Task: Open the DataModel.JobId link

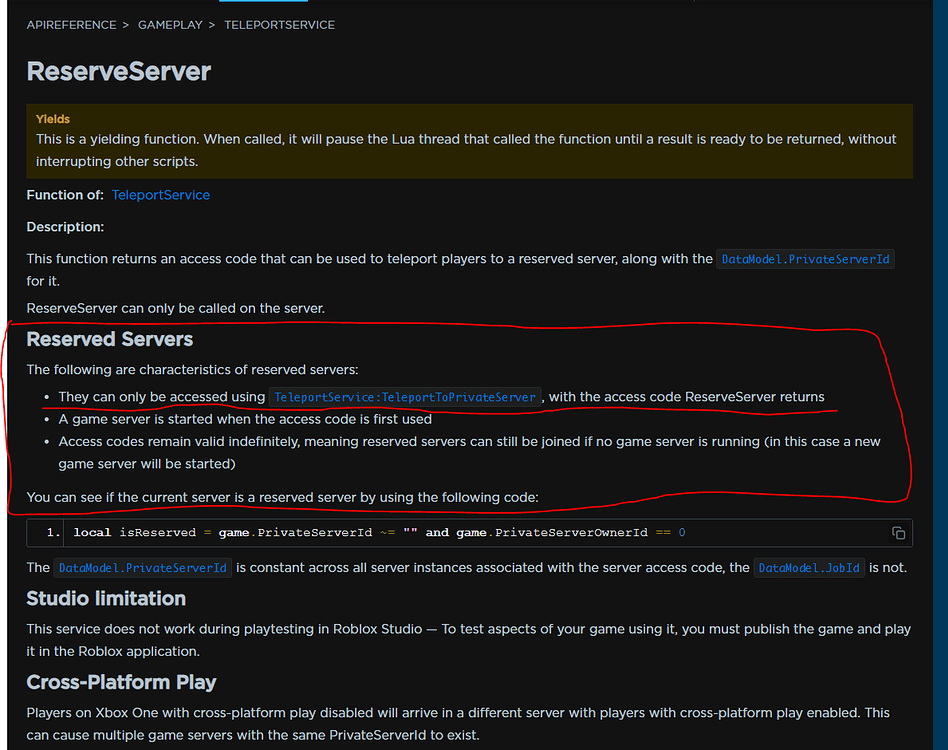Action: pyautogui.click(x=809, y=568)
